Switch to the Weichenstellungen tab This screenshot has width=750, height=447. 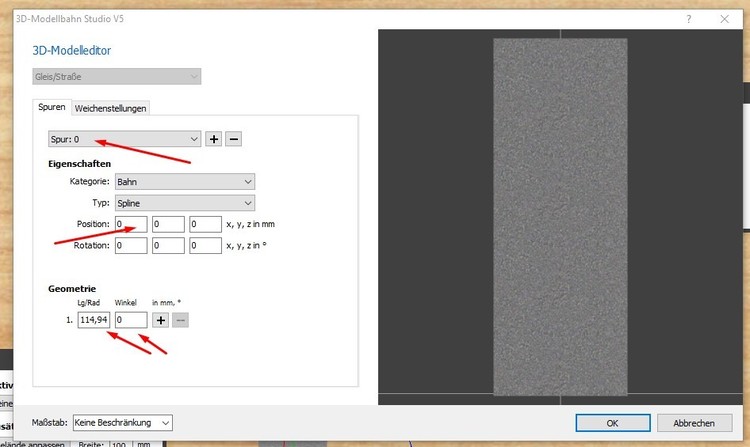coord(110,109)
